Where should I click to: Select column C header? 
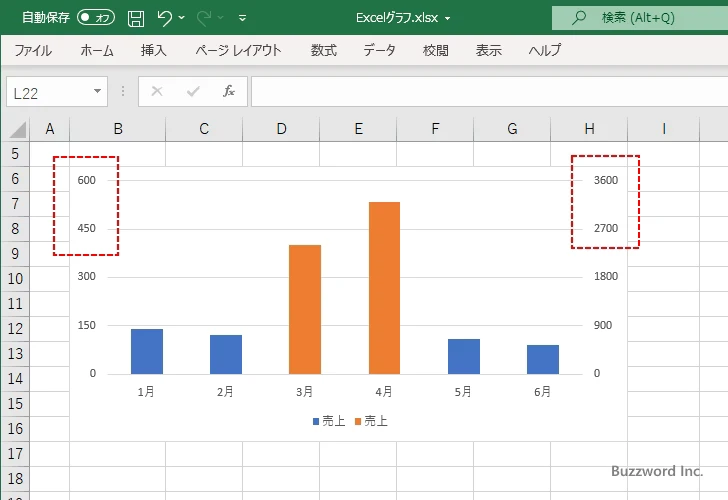204,129
